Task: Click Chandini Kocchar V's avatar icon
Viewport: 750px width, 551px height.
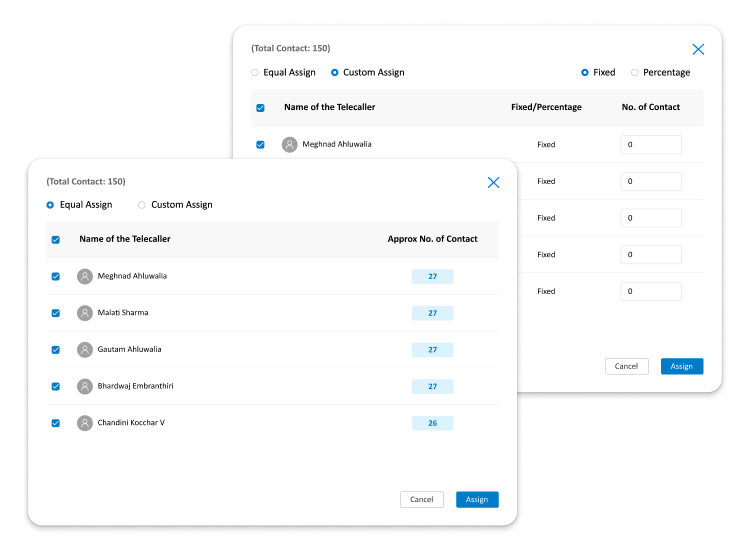Action: tap(85, 423)
